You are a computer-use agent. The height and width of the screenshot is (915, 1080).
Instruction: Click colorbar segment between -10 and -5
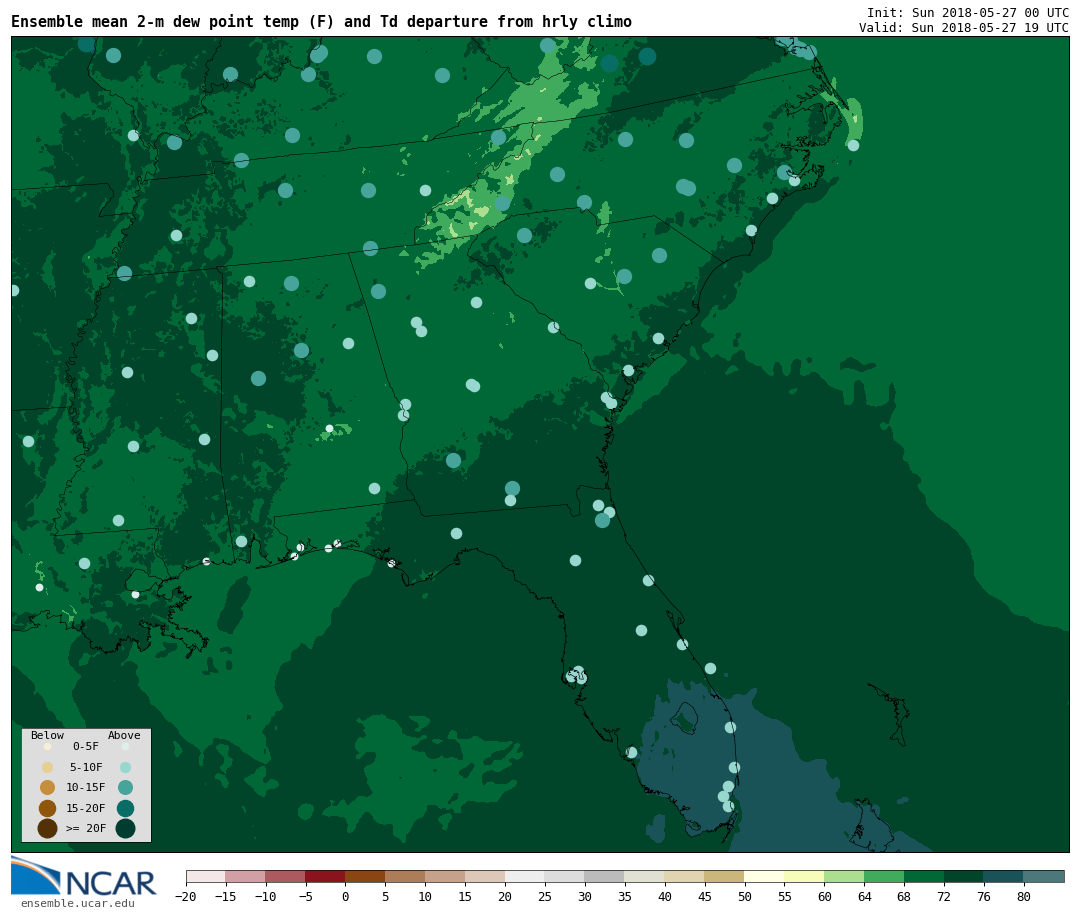tap(285, 876)
